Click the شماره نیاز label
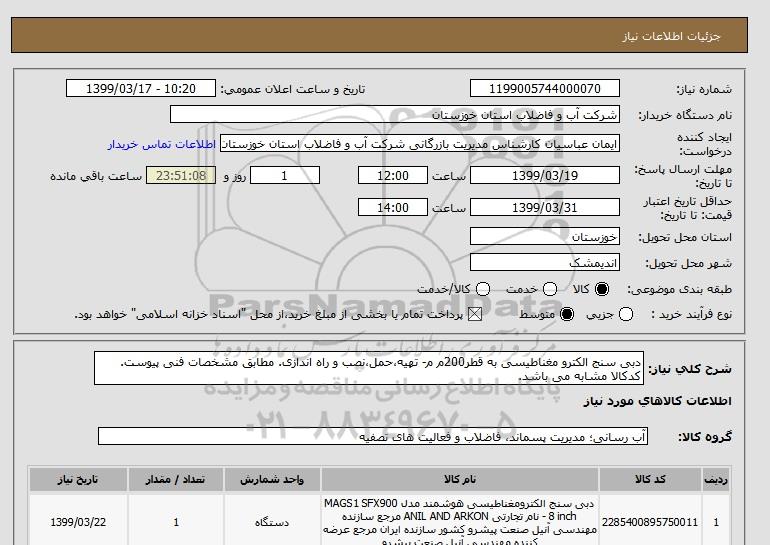 tap(704, 89)
